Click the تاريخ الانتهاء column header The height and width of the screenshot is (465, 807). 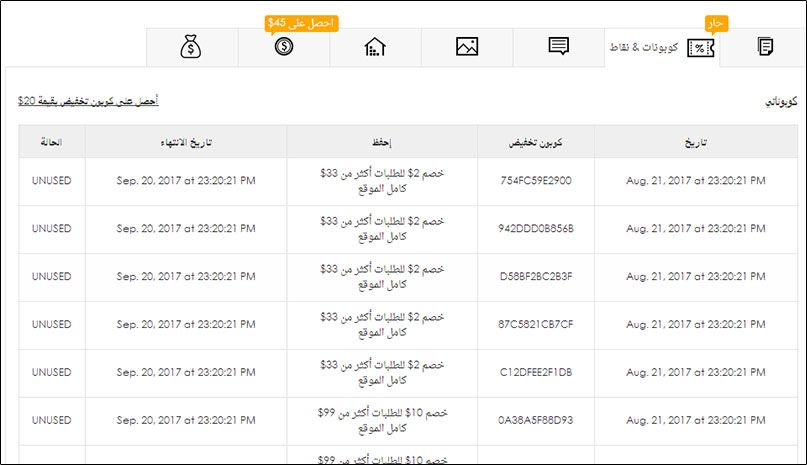(x=186, y=142)
